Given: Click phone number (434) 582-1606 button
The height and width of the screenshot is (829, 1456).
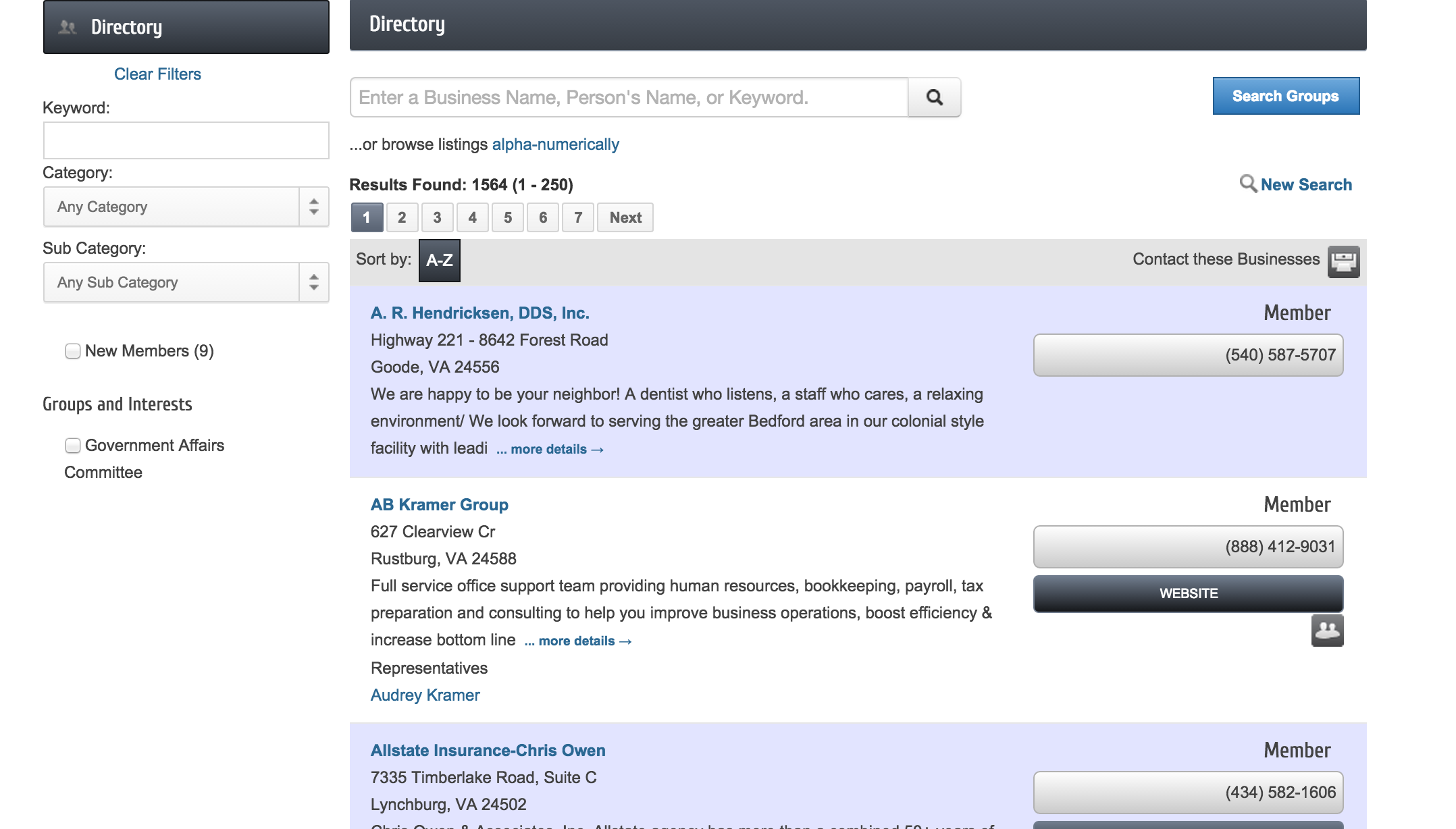Looking at the screenshot, I should (x=1189, y=793).
